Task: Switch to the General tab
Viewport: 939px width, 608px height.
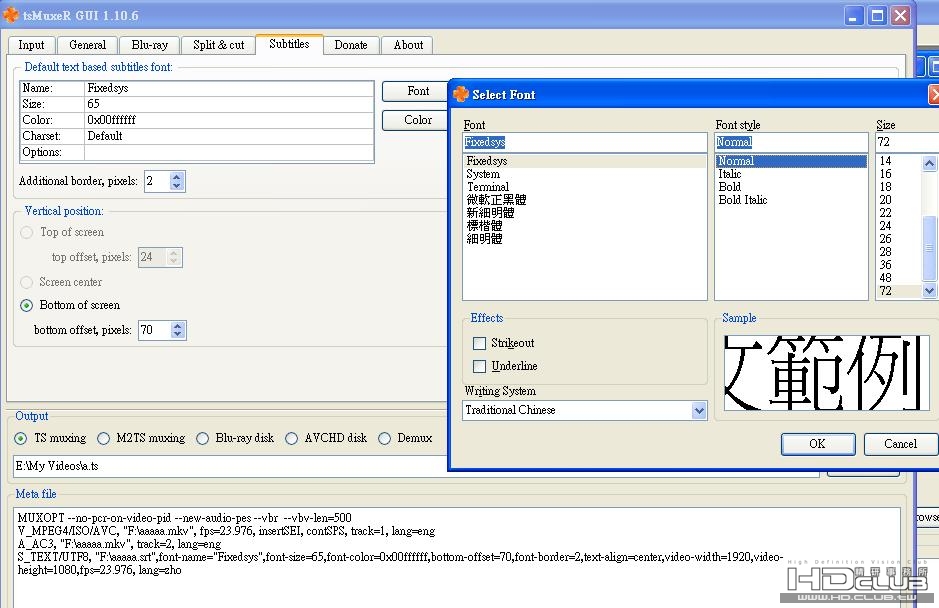Action: (x=87, y=45)
